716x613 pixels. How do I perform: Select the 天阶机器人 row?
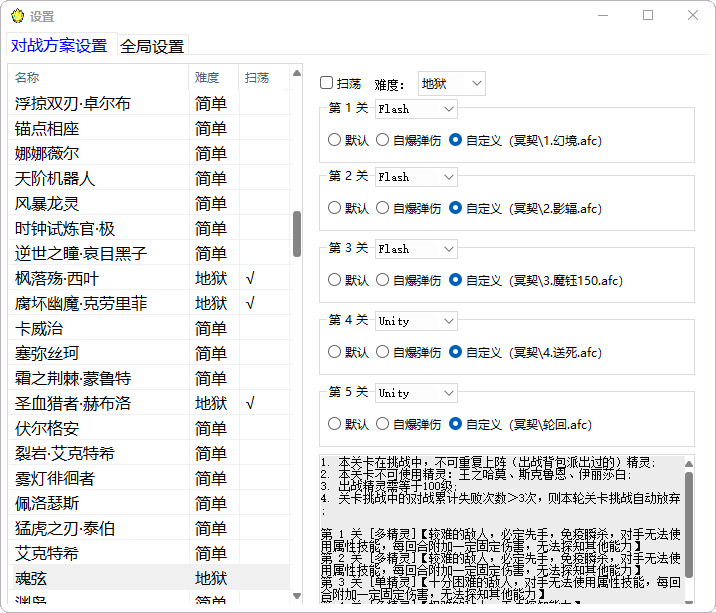[x=149, y=178]
